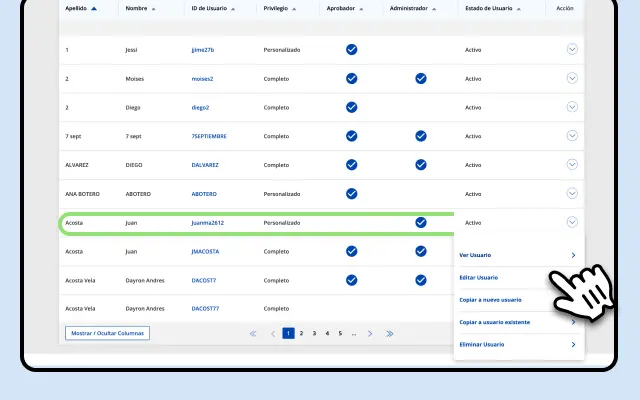Click Dayron Andres in DACOST7 row
The width and height of the screenshot is (640, 400).
[x=145, y=280]
